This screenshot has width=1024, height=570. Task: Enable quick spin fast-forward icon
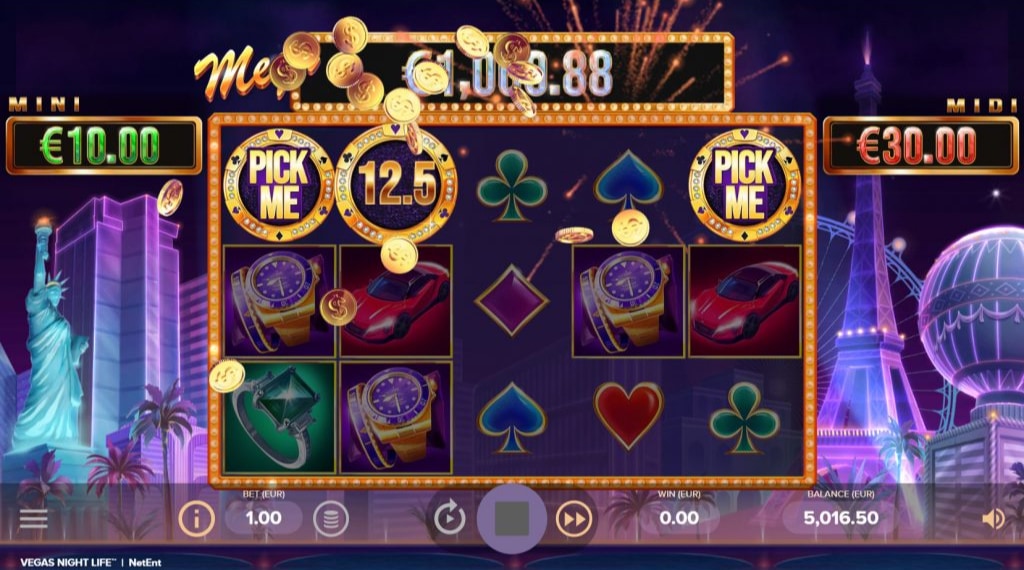point(573,519)
